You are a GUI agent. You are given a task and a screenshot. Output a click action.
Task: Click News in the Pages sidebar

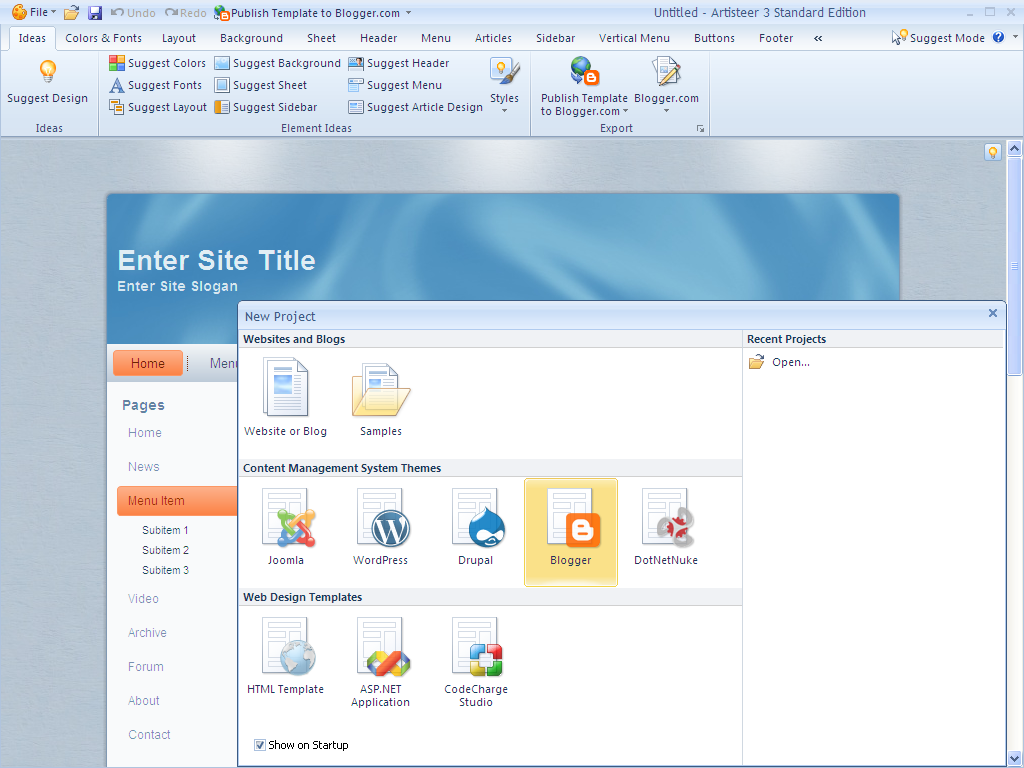(144, 466)
